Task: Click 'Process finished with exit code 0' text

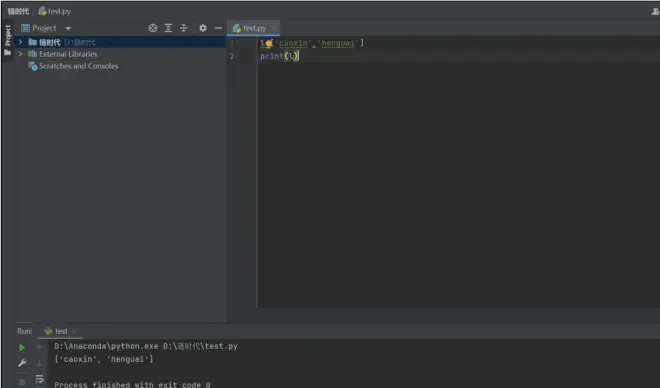Action: click(132, 384)
